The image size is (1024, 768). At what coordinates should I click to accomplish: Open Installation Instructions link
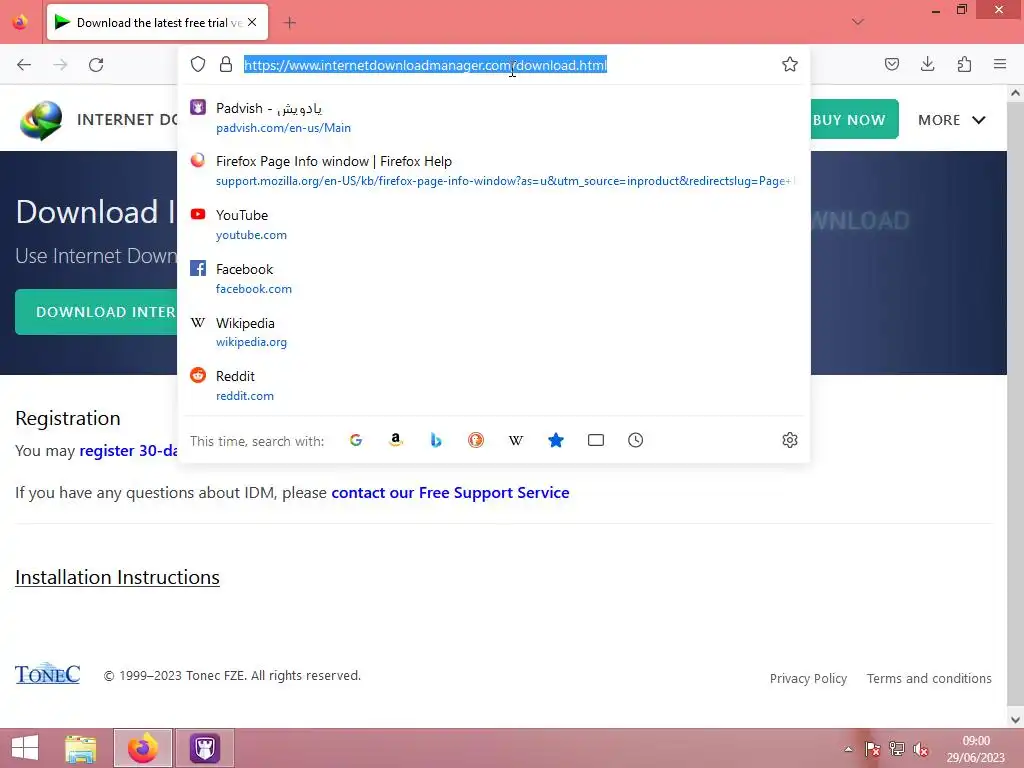(118, 577)
